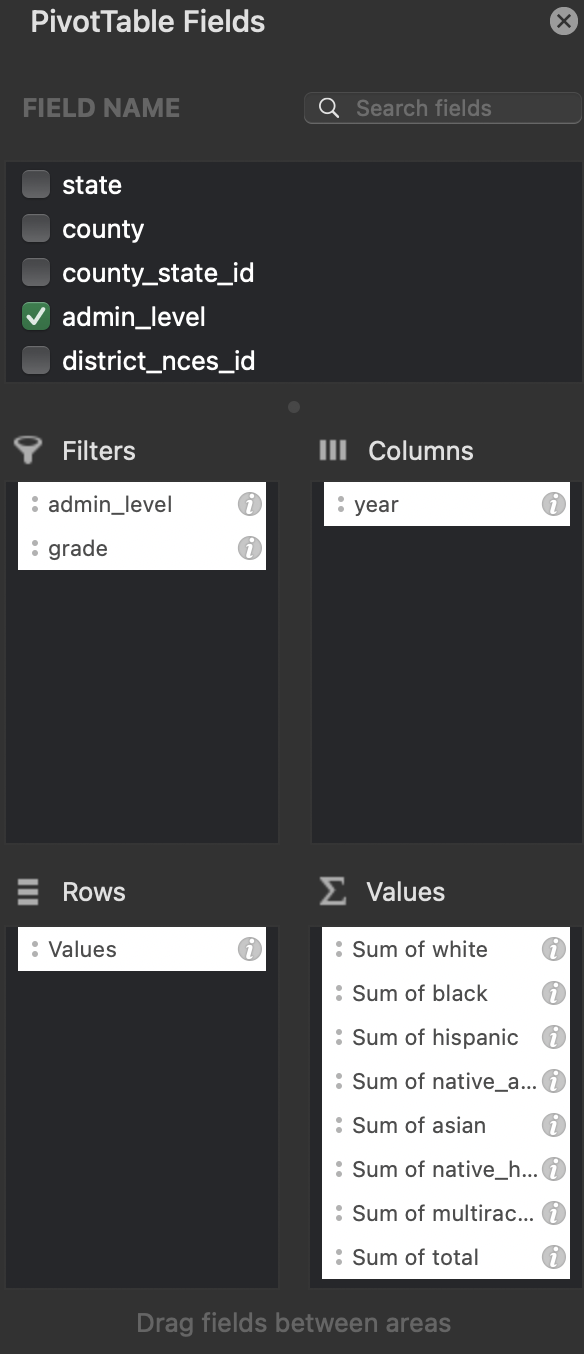Click info icon next to admin_level filter

[x=250, y=504]
